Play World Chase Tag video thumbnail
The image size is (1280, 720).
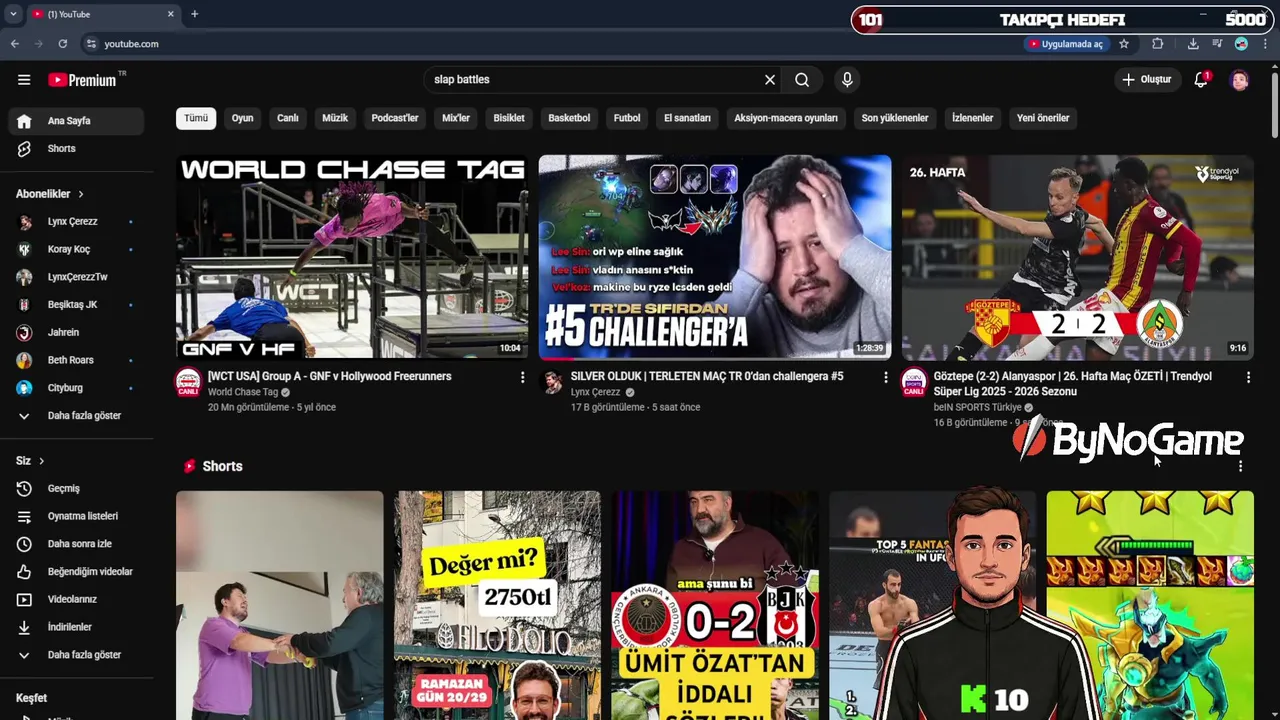click(352, 257)
